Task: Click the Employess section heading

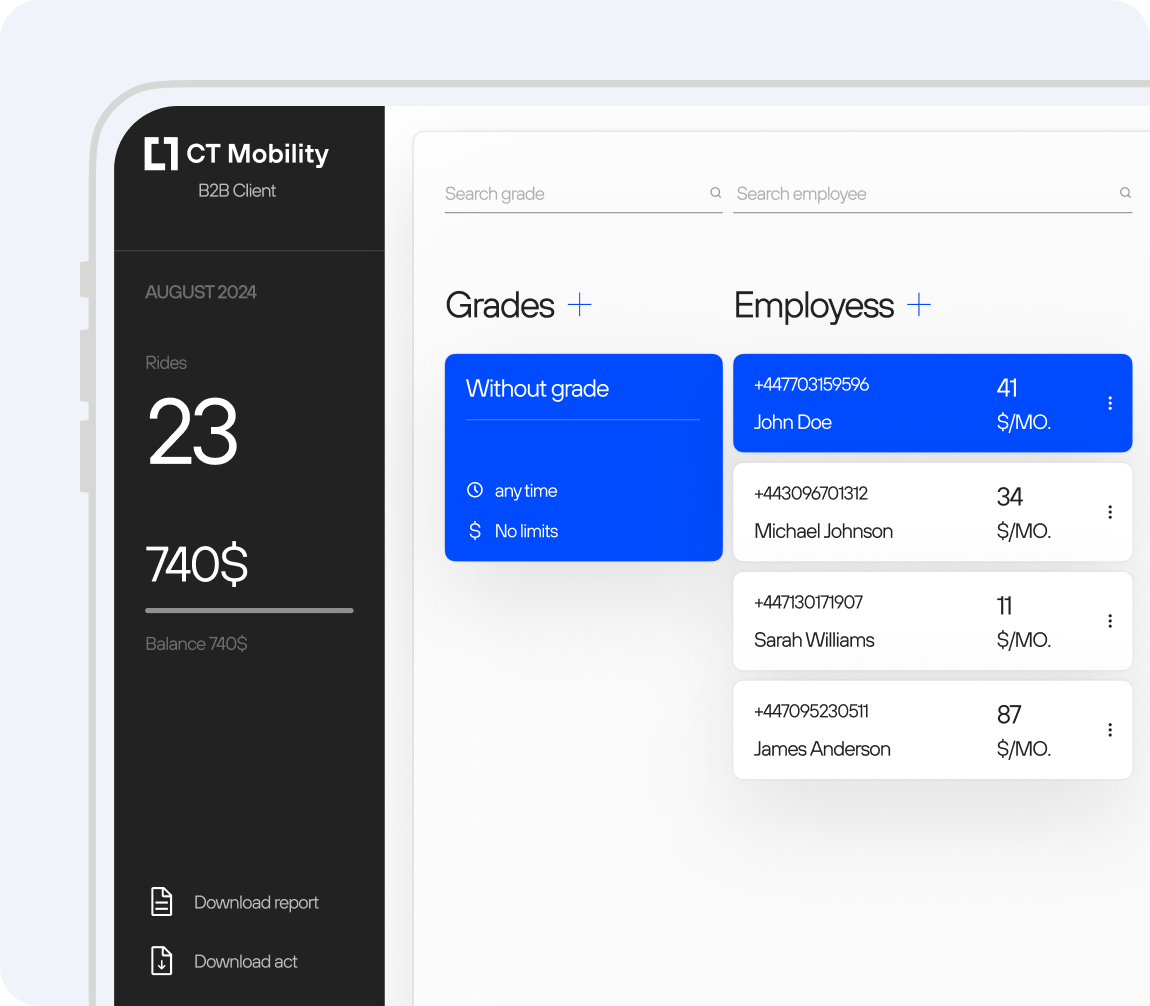Action: coord(814,306)
